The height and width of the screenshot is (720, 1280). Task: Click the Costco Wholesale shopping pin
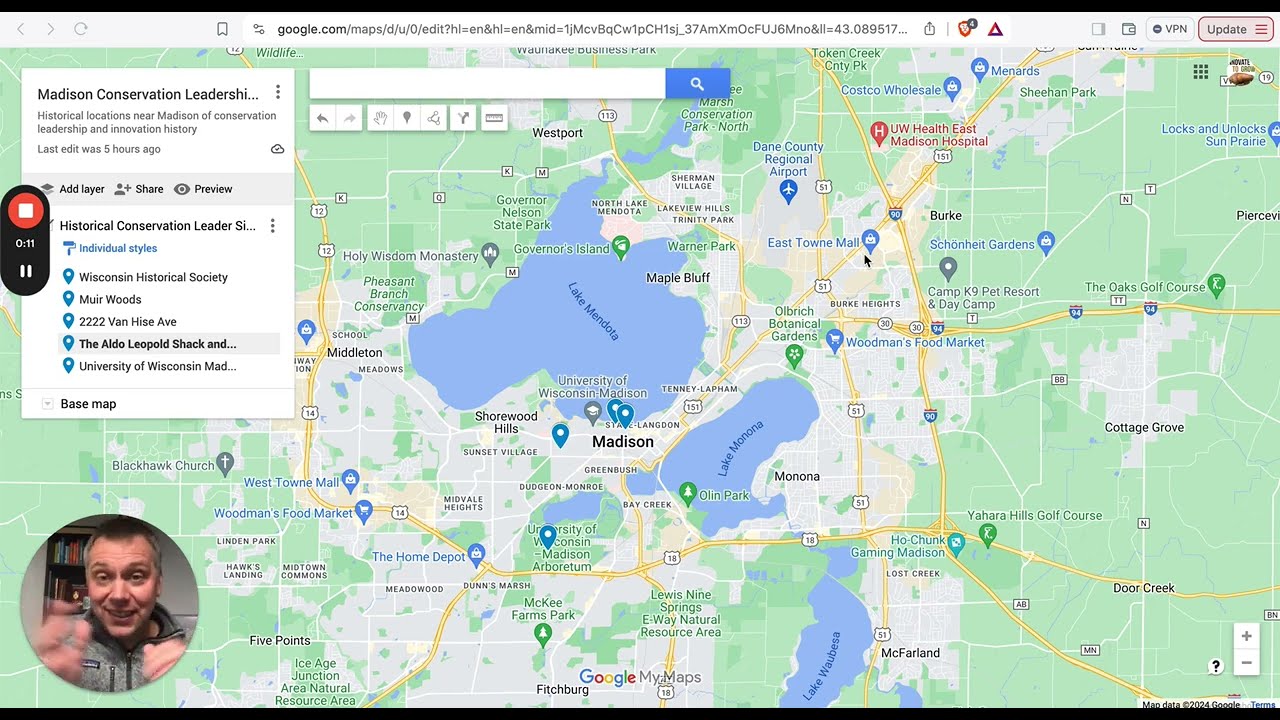coord(953,88)
